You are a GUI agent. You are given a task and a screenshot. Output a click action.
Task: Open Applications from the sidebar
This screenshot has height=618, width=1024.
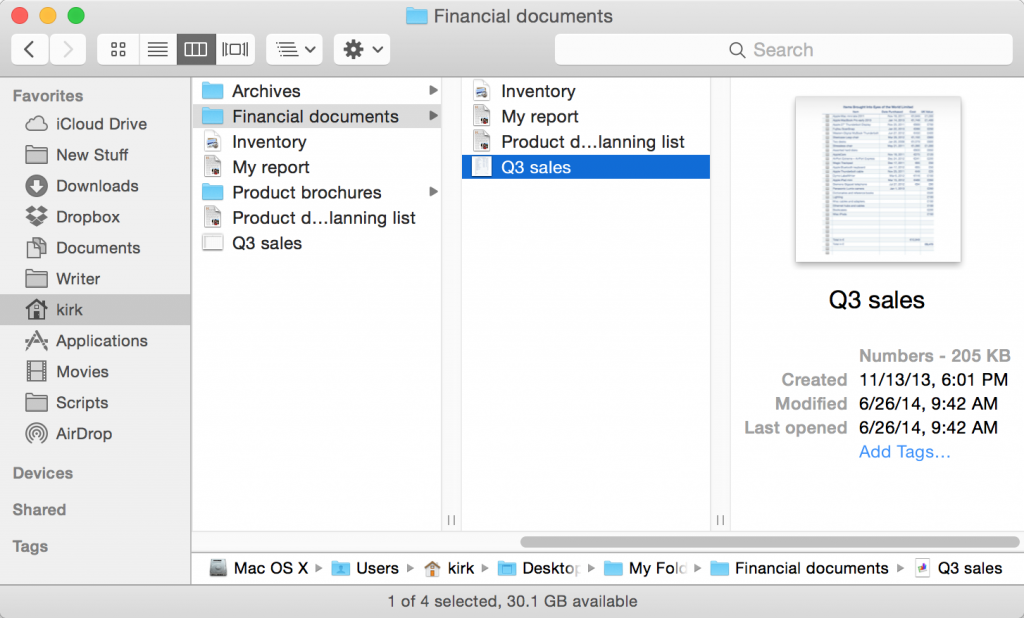(95, 341)
